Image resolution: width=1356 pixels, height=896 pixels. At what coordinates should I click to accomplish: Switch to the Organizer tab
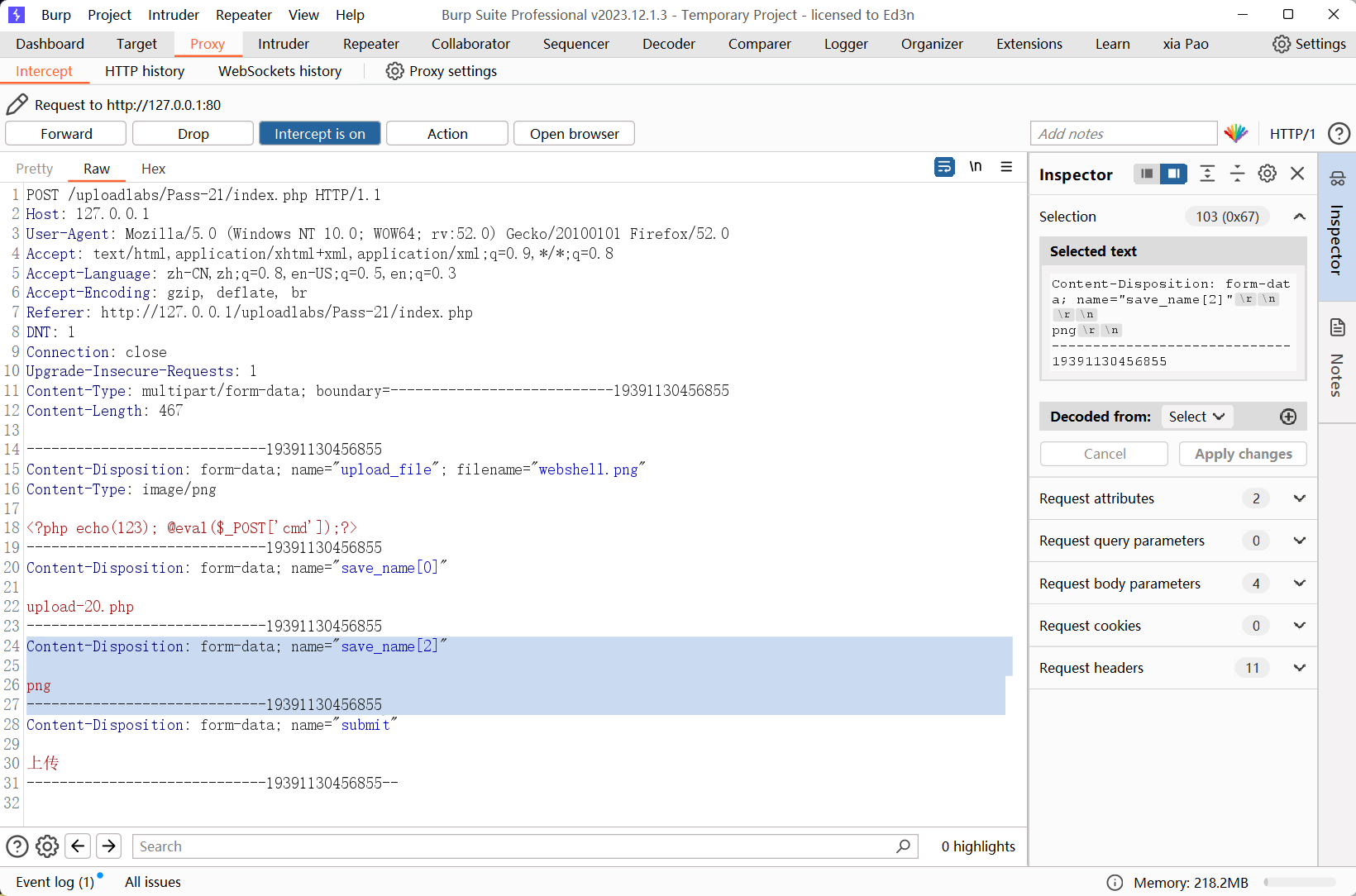(932, 44)
